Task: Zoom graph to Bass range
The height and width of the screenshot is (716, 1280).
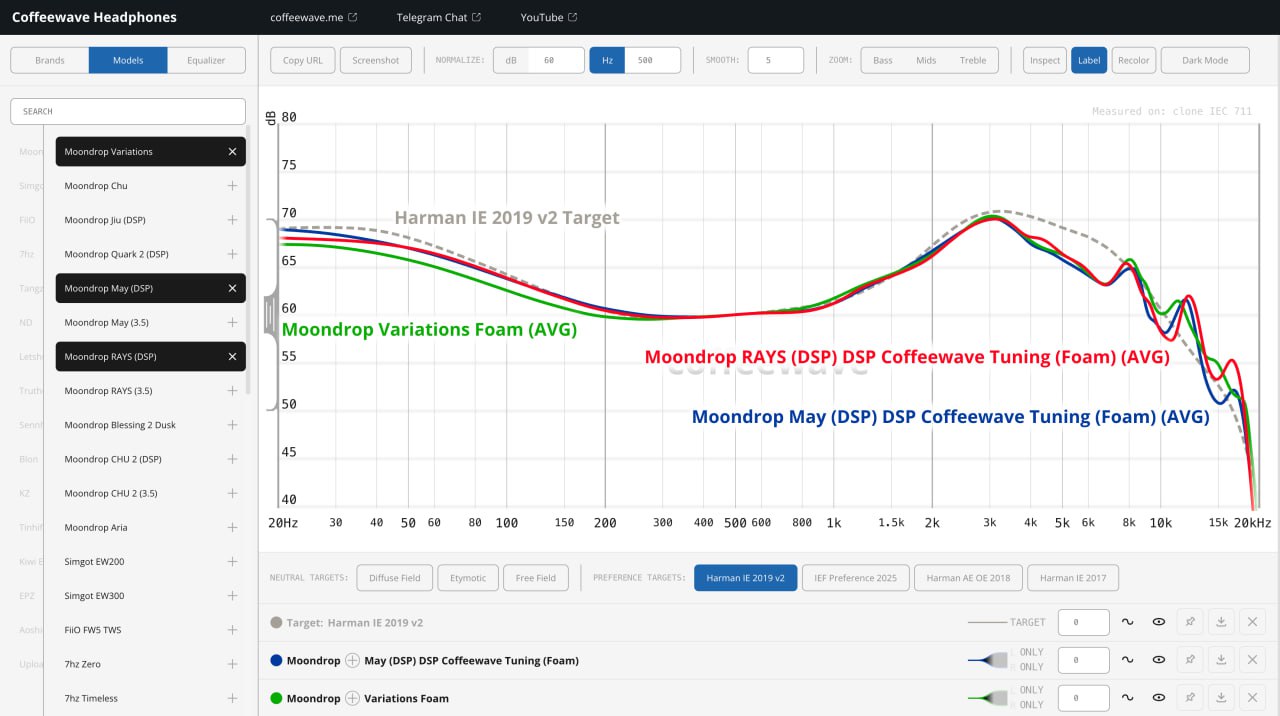Action: tap(883, 60)
